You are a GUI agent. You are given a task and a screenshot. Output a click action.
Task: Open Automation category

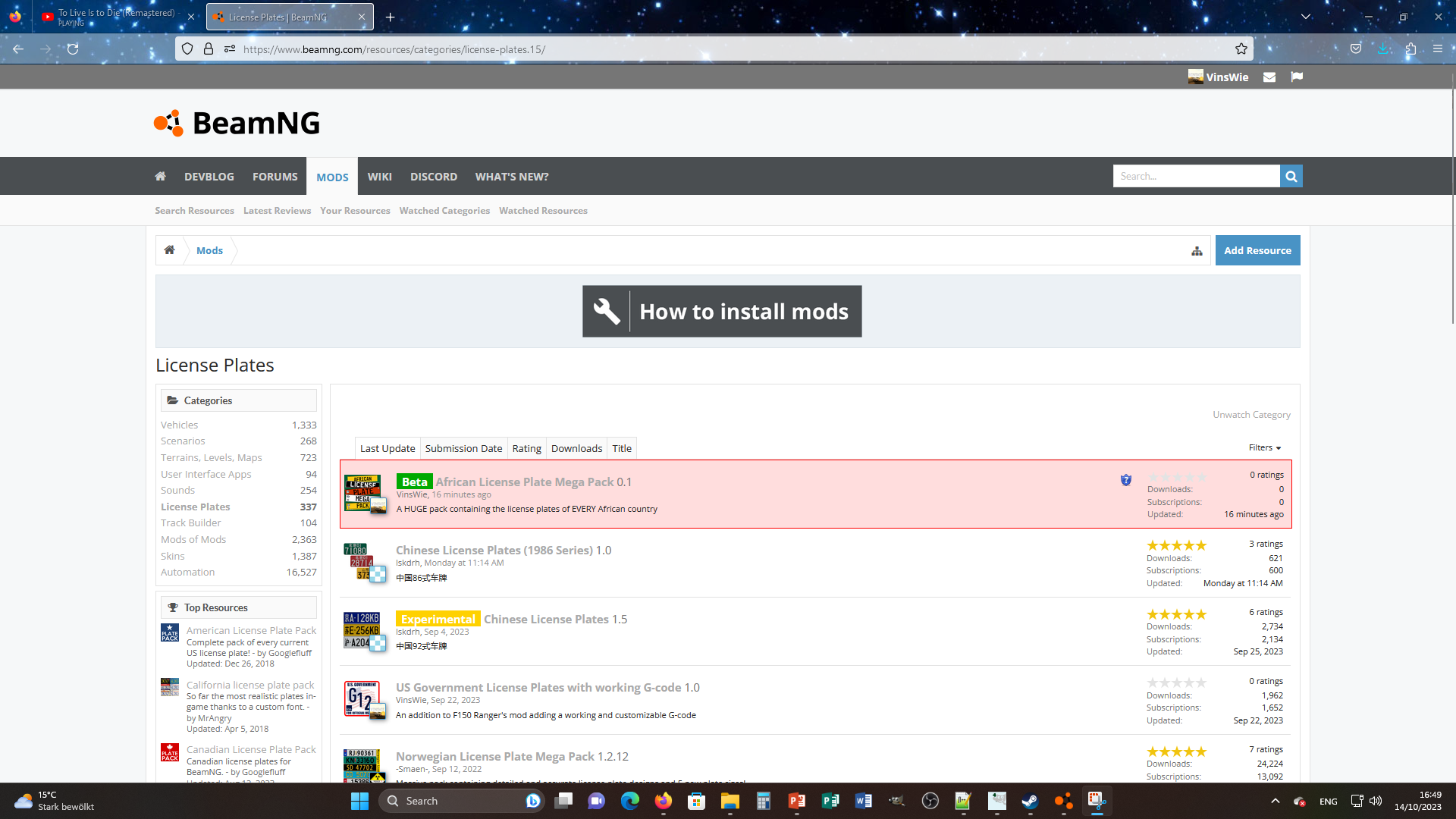[x=187, y=572]
